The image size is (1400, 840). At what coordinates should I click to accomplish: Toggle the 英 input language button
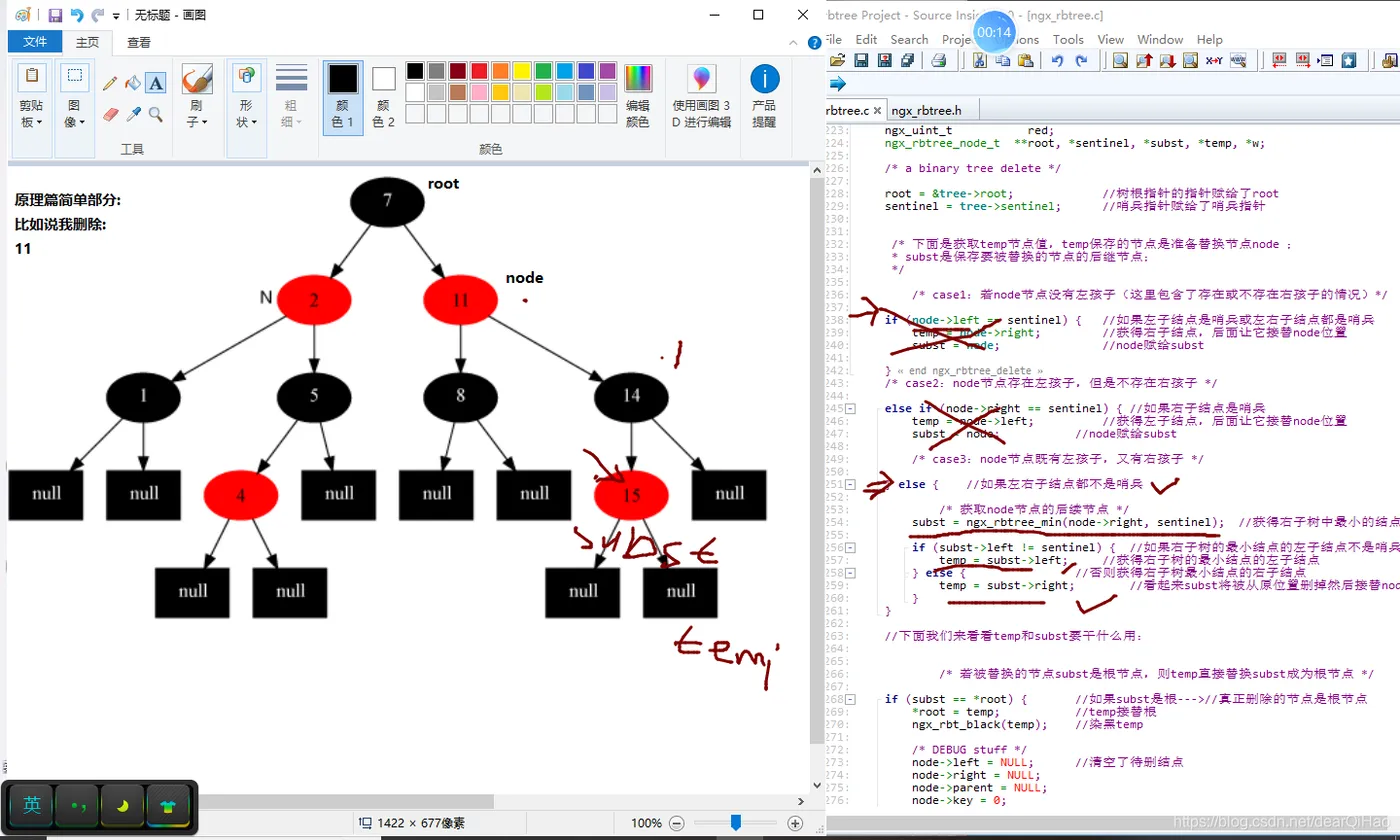point(32,805)
